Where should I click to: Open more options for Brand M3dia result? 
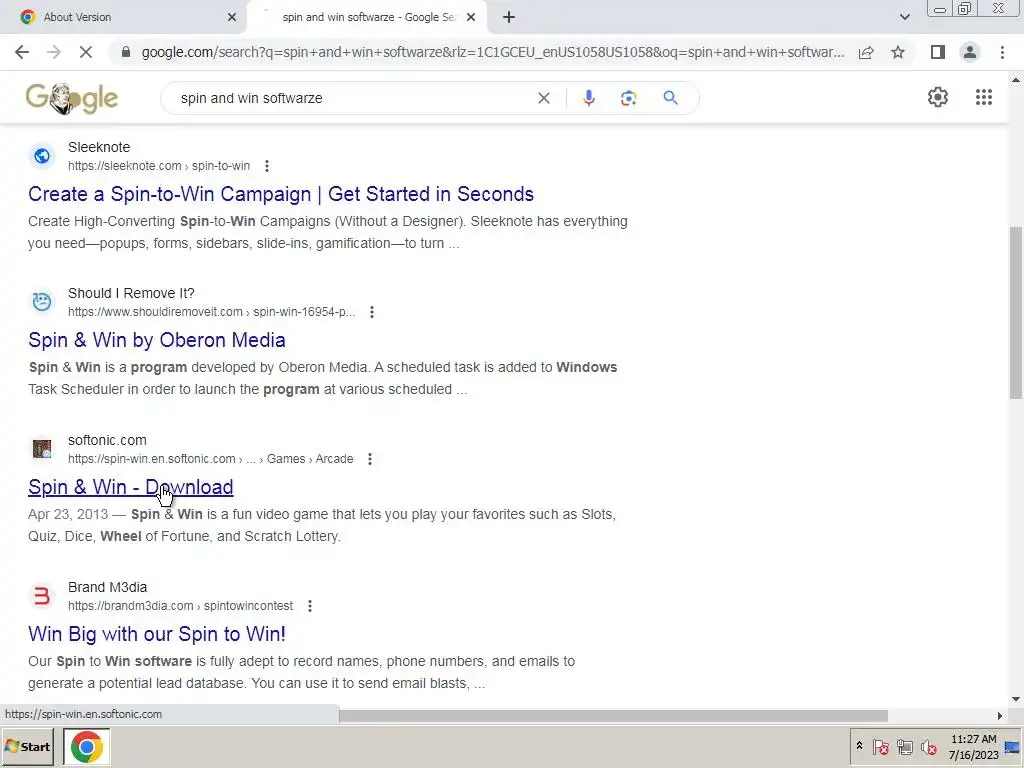[x=310, y=606]
